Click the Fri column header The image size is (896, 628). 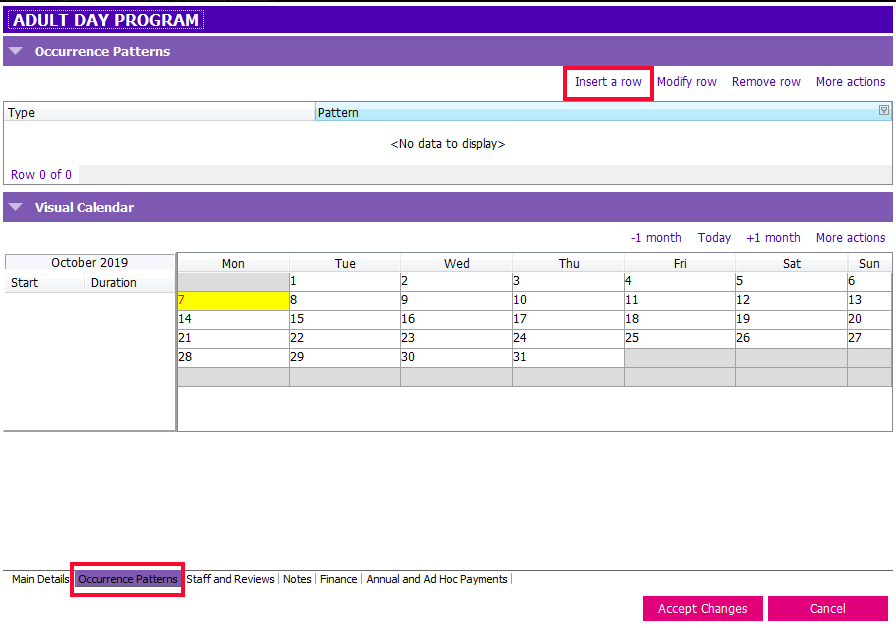pos(679,263)
